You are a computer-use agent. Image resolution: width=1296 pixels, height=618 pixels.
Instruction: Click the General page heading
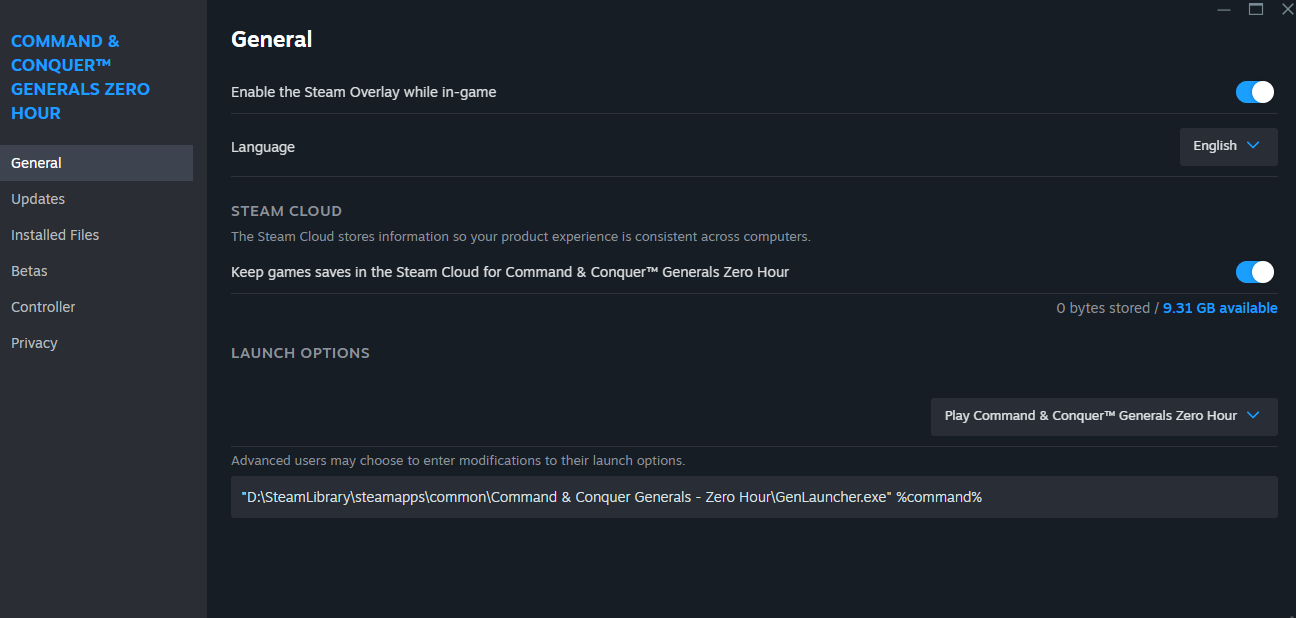[271, 39]
